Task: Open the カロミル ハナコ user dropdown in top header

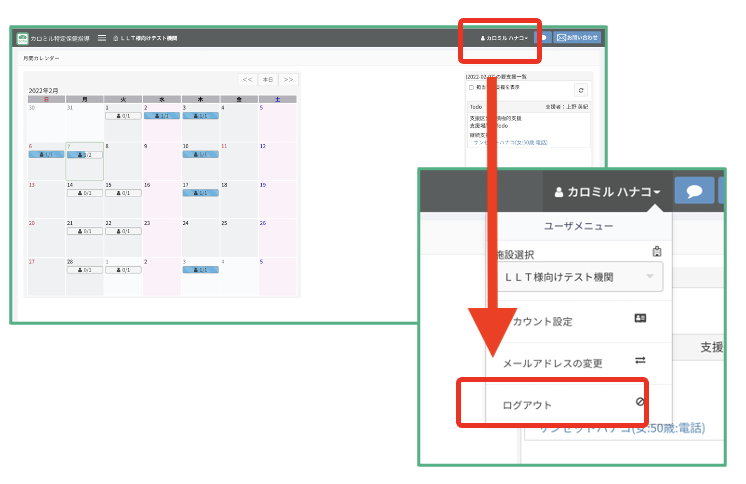Action: (504, 38)
